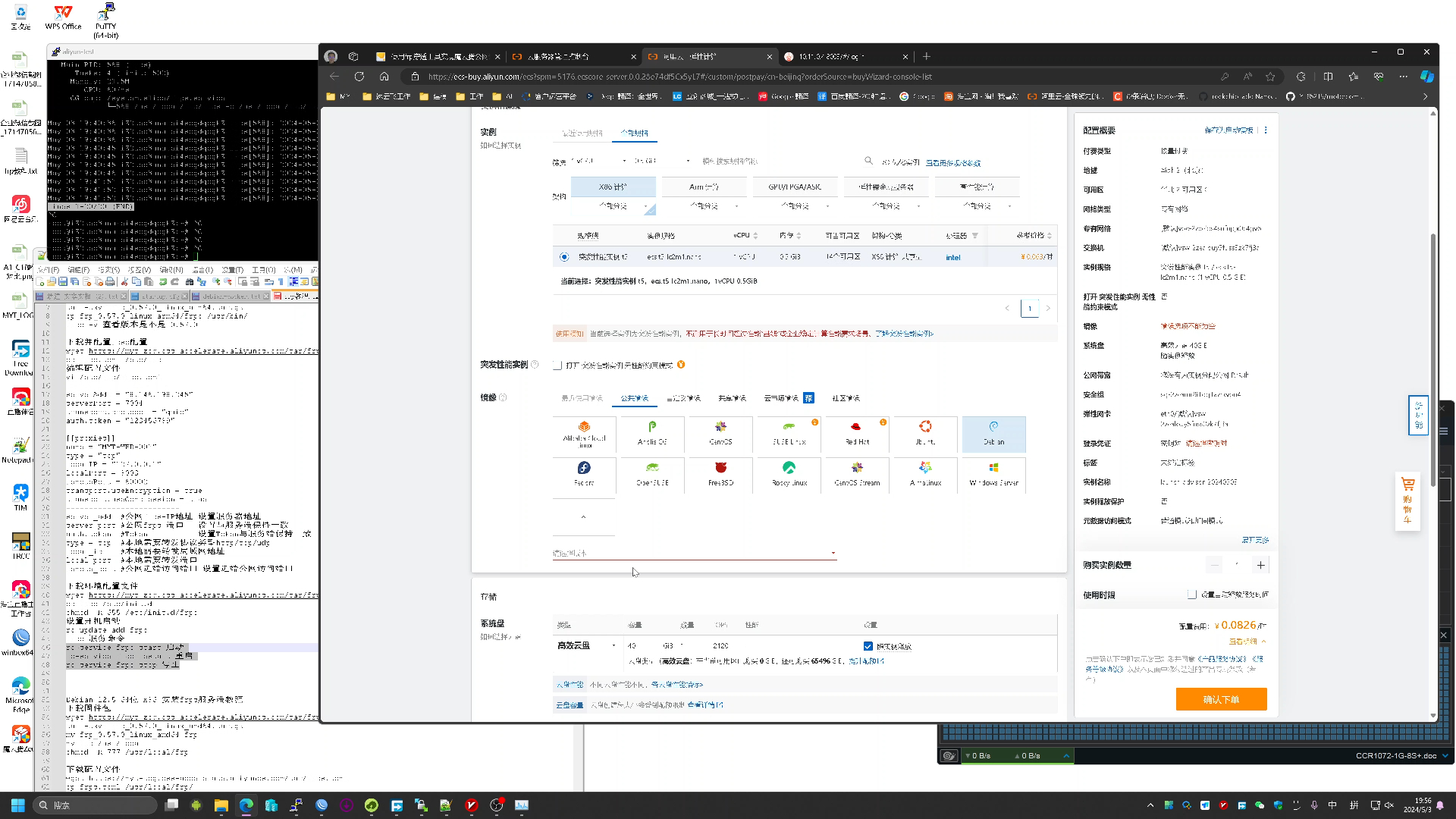Switch to the 社区镜像 tab
Viewport: 1456px width, 819px height.
point(846,398)
